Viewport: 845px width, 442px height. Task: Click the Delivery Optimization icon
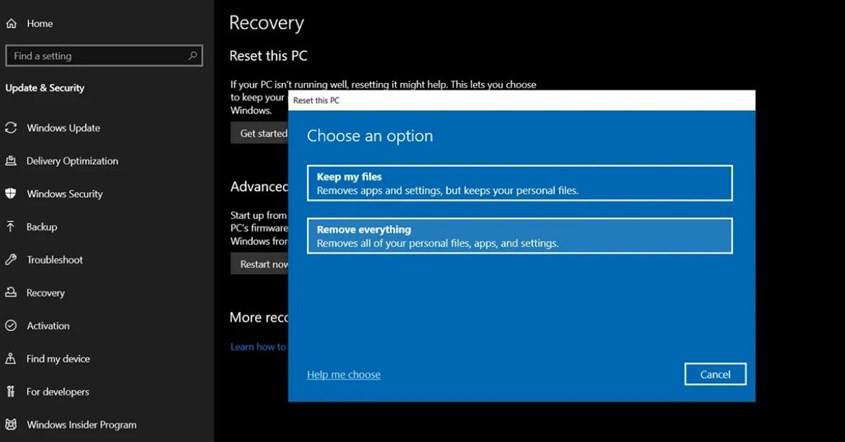[11, 161]
